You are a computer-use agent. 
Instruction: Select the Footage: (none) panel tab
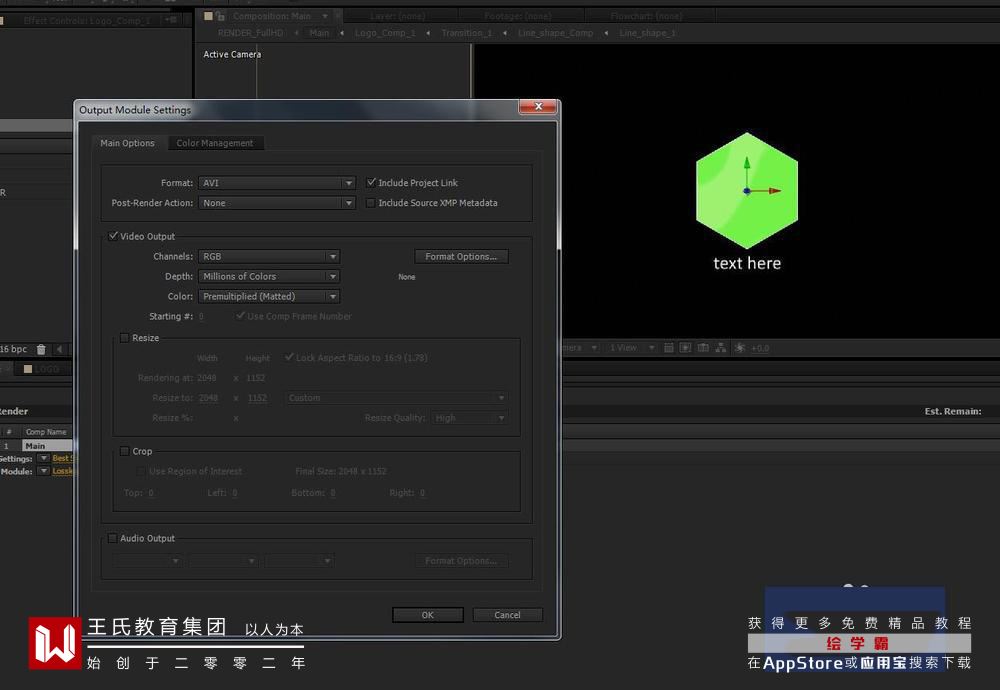(x=518, y=16)
